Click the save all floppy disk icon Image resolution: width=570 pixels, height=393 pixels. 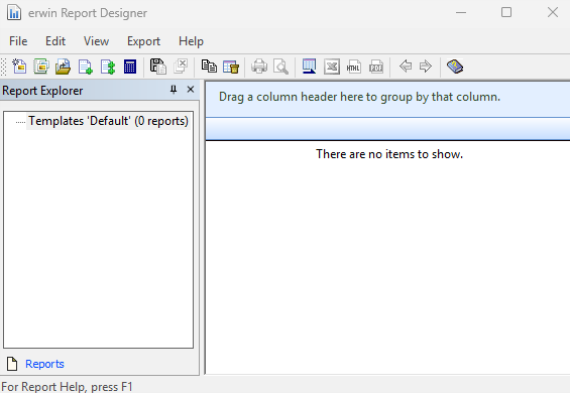coord(158,67)
